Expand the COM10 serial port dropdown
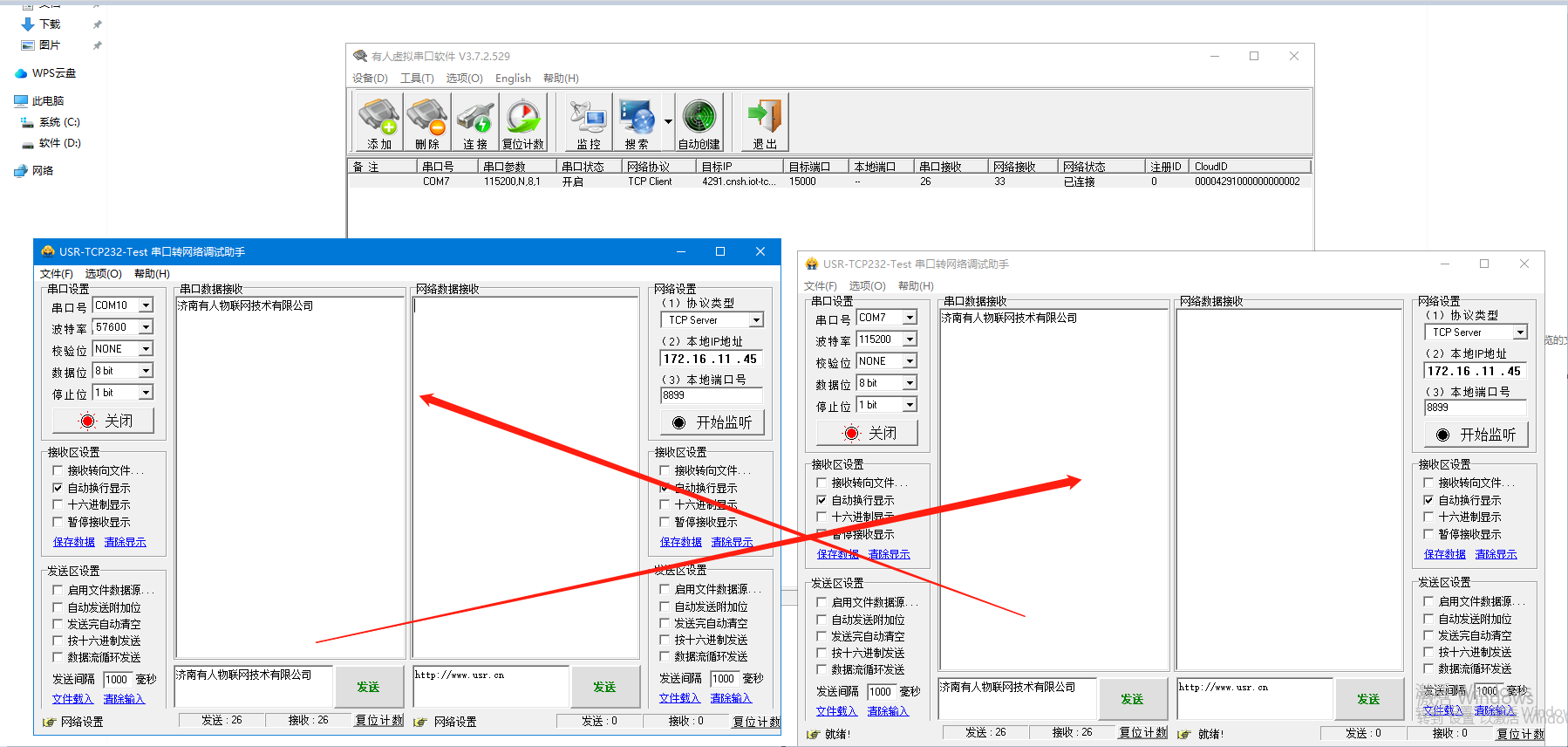 click(146, 305)
